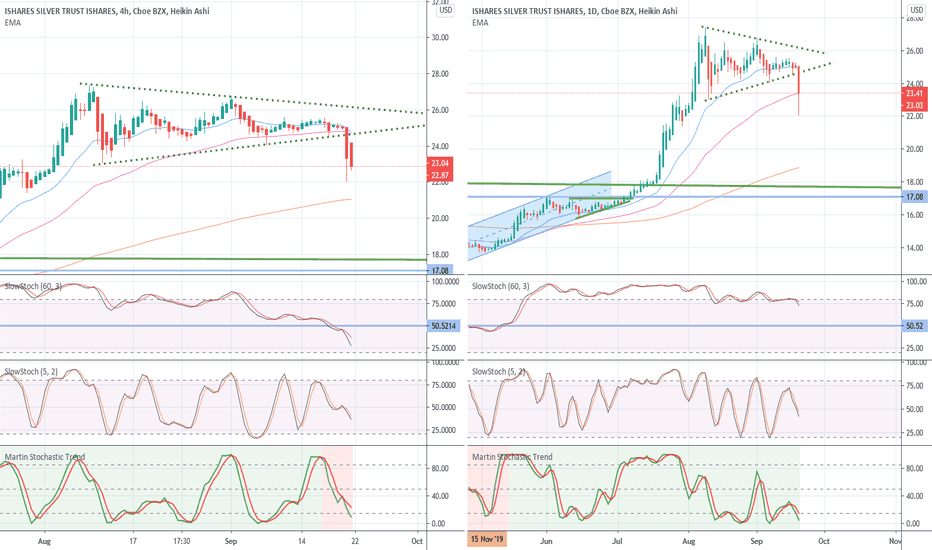The width and height of the screenshot is (932, 550).
Task: Click the 22.87 price label on 4h chart
Action: (x=440, y=175)
